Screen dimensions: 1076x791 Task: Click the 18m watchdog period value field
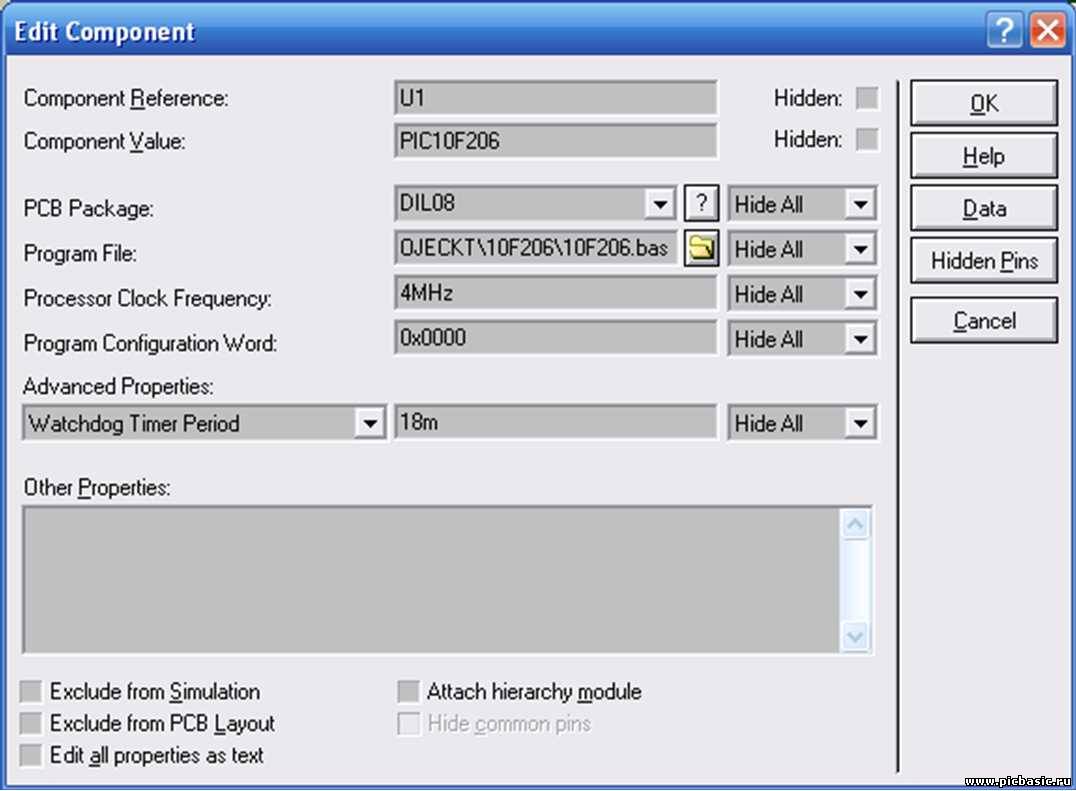[x=556, y=422]
